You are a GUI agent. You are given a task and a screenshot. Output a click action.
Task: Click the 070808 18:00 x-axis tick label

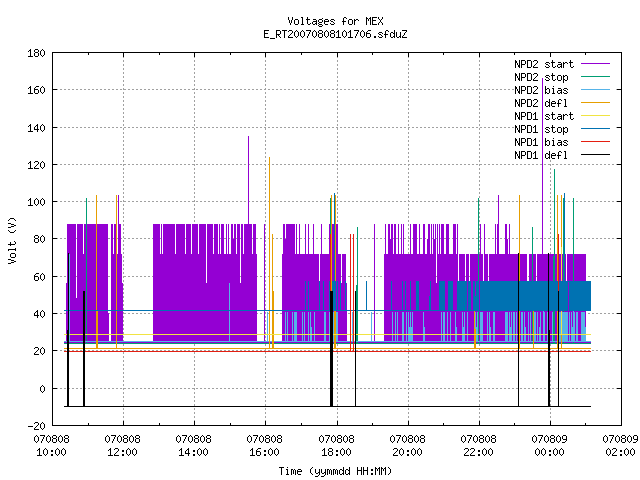(x=336, y=446)
